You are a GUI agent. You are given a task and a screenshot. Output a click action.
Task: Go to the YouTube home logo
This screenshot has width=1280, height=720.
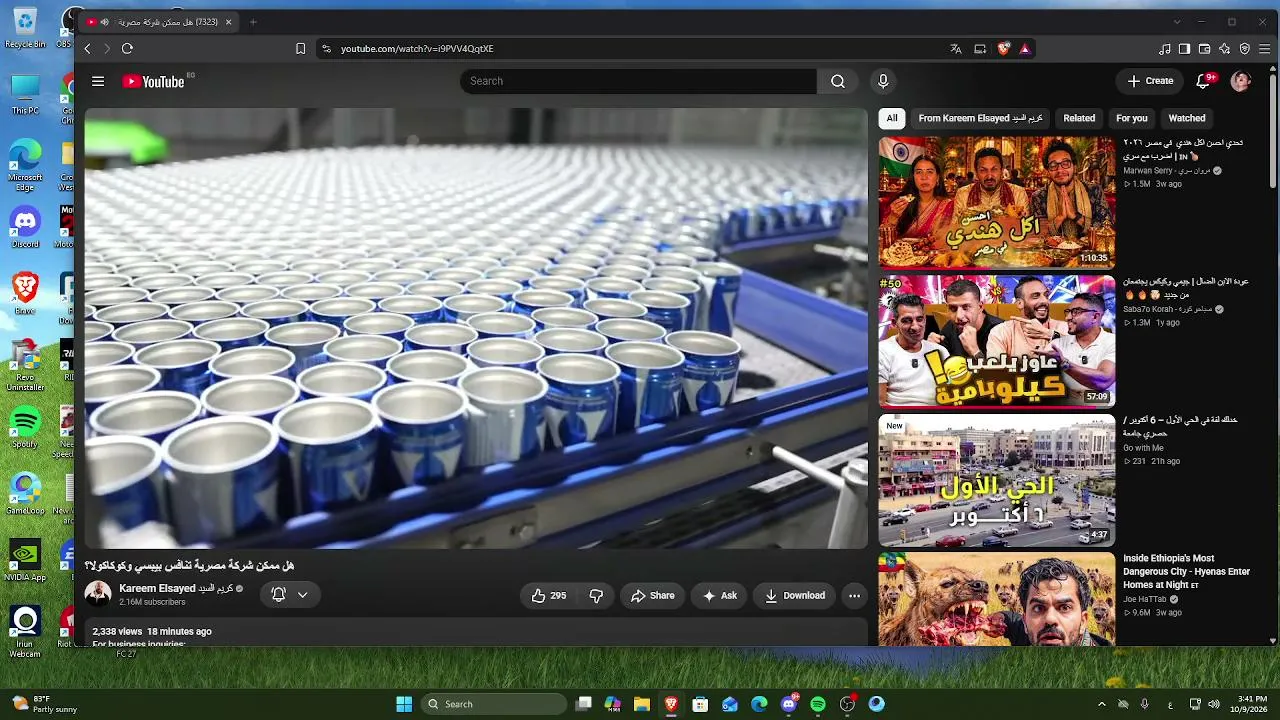click(154, 81)
